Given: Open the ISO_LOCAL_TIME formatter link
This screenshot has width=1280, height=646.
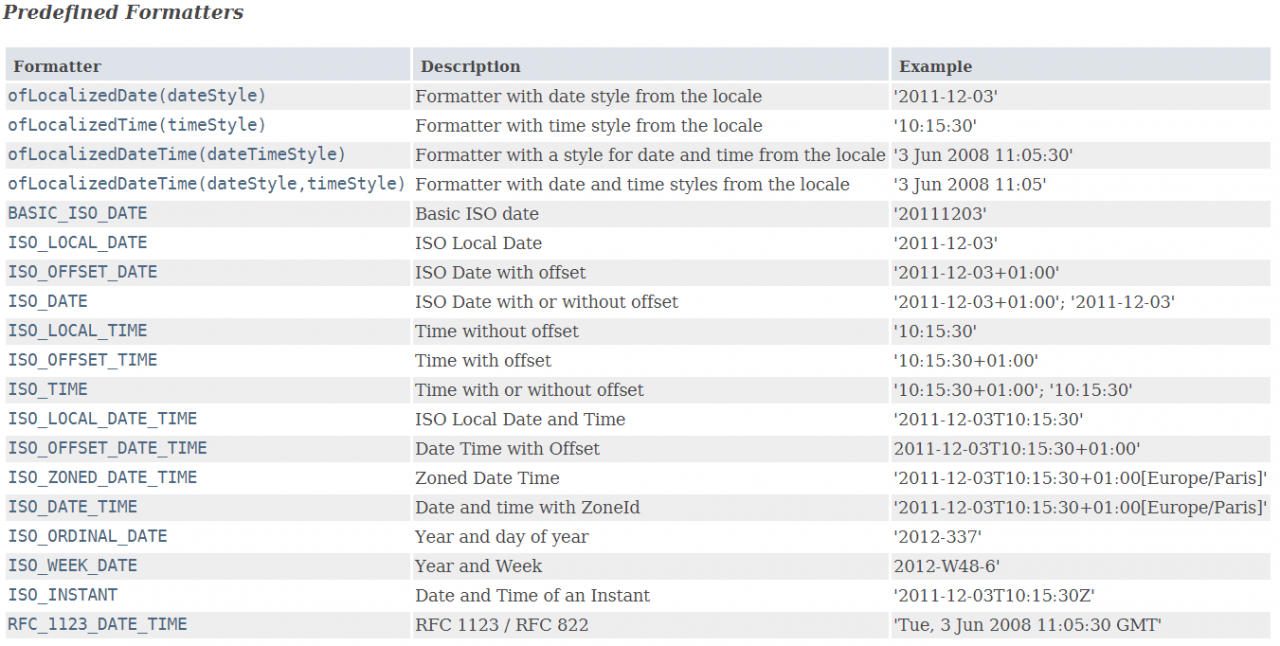Looking at the screenshot, I should (77, 330).
